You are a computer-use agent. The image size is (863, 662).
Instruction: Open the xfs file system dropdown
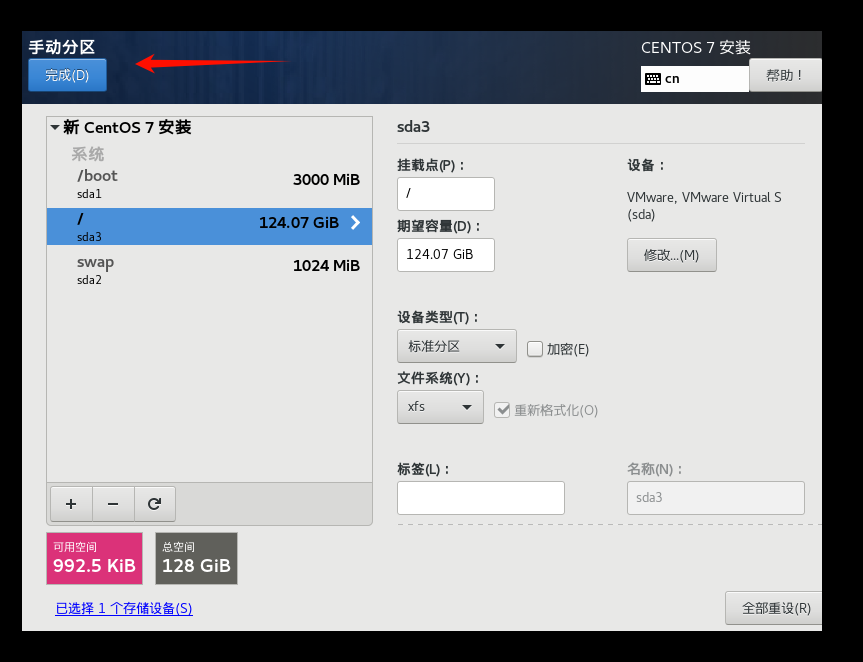pos(440,407)
